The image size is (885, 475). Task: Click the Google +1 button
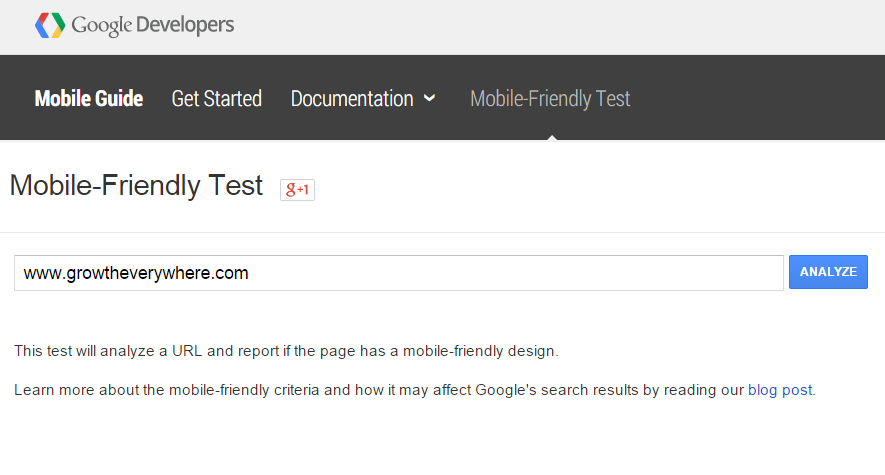[297, 190]
